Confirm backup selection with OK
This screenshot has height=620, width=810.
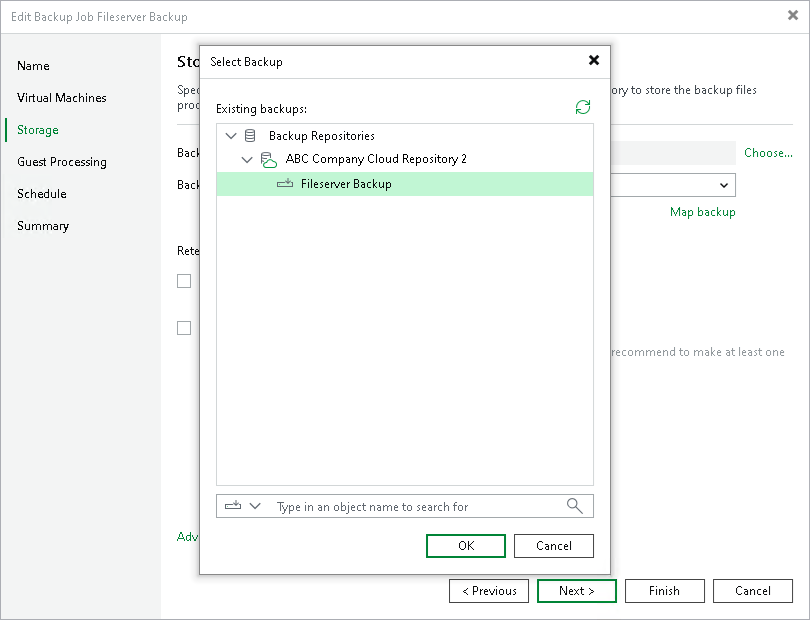click(x=465, y=546)
